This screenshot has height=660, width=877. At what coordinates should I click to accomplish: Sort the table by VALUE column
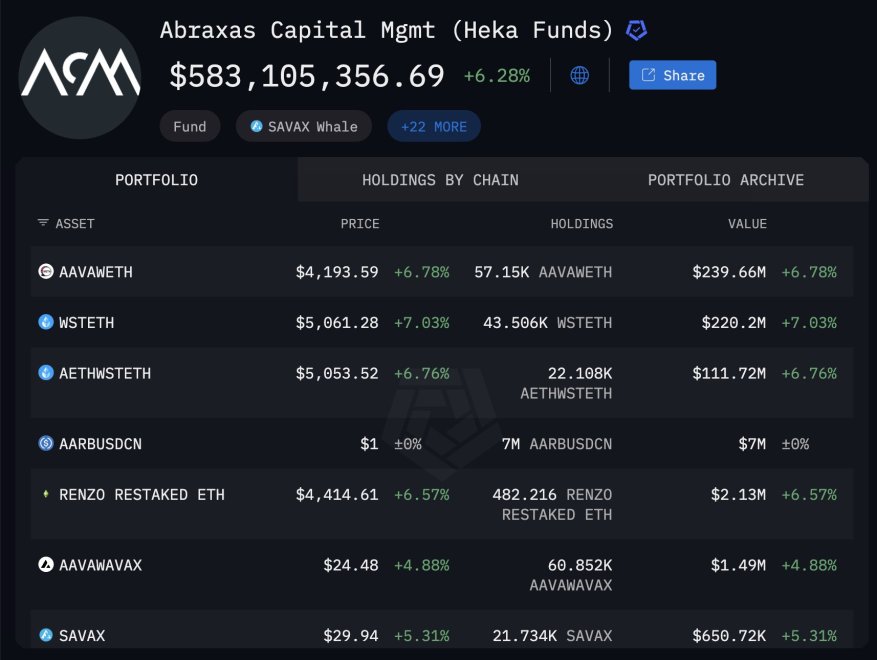747,224
